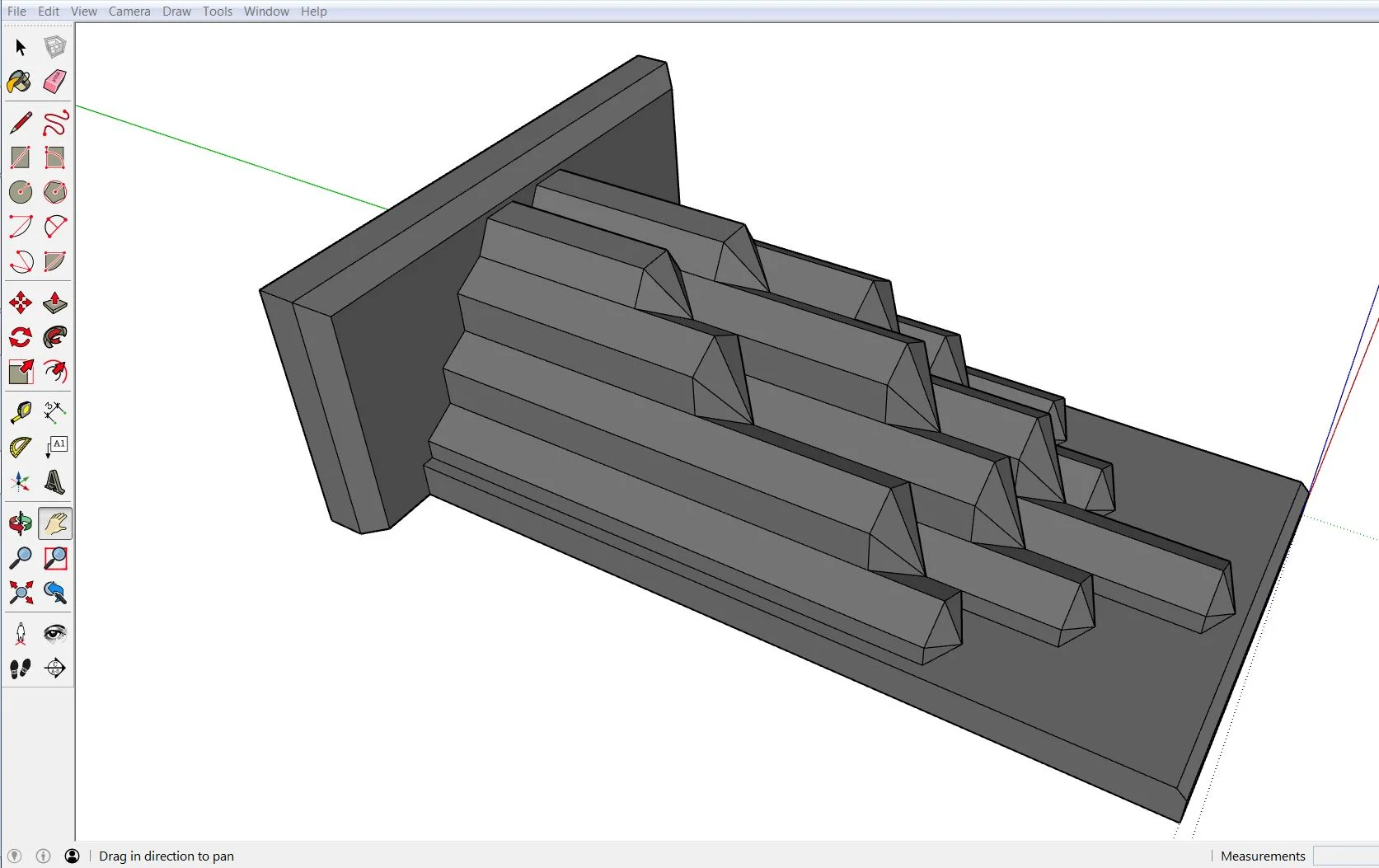1379x868 pixels.
Task: Activate the Move tool
Action: pyautogui.click(x=21, y=303)
